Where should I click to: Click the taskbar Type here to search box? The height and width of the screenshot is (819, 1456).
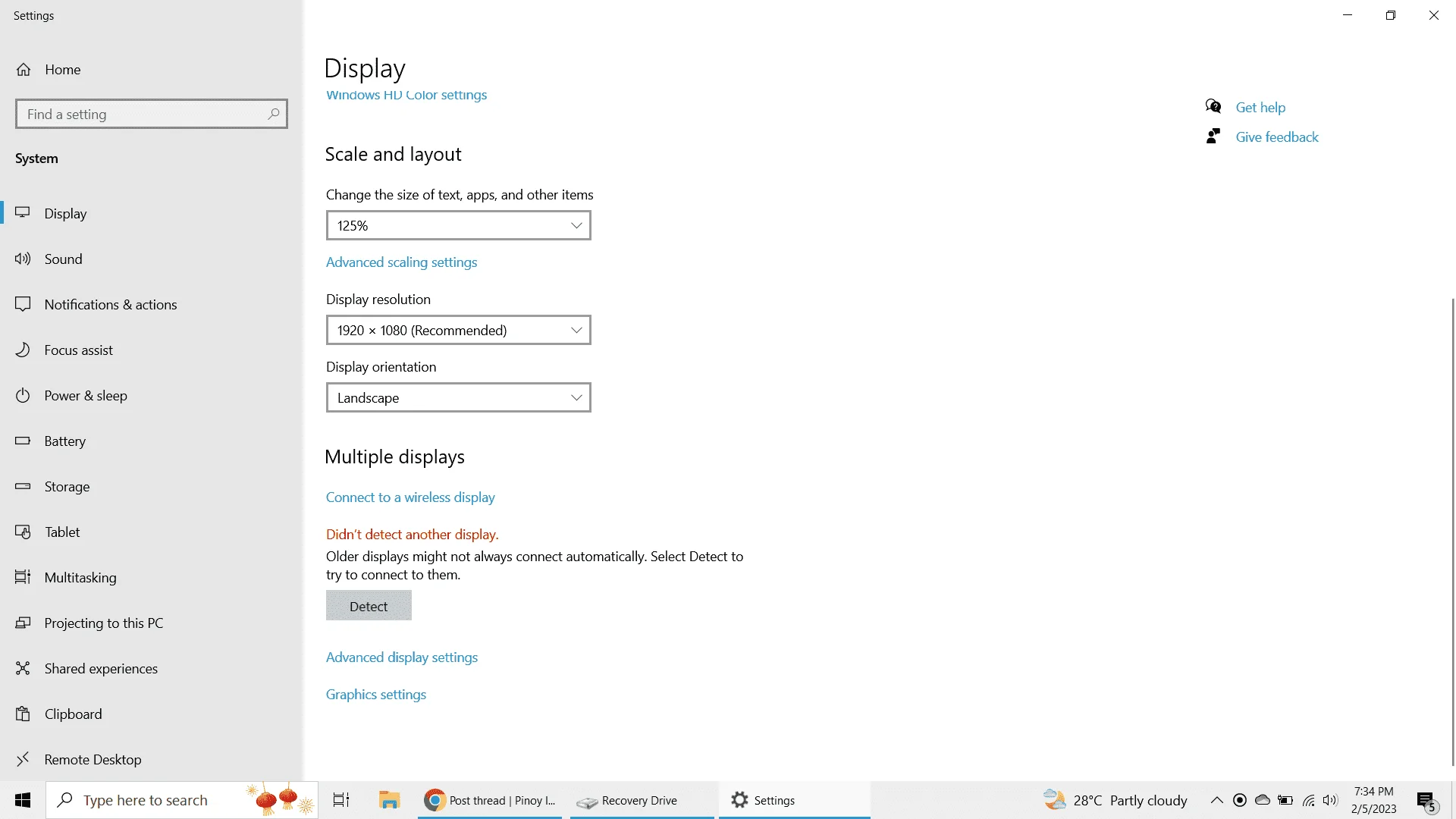pyautogui.click(x=182, y=800)
